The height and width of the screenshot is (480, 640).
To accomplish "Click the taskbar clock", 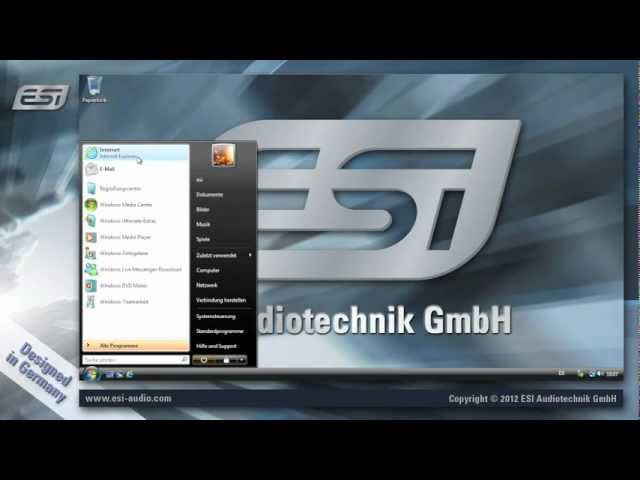I will [x=612, y=373].
